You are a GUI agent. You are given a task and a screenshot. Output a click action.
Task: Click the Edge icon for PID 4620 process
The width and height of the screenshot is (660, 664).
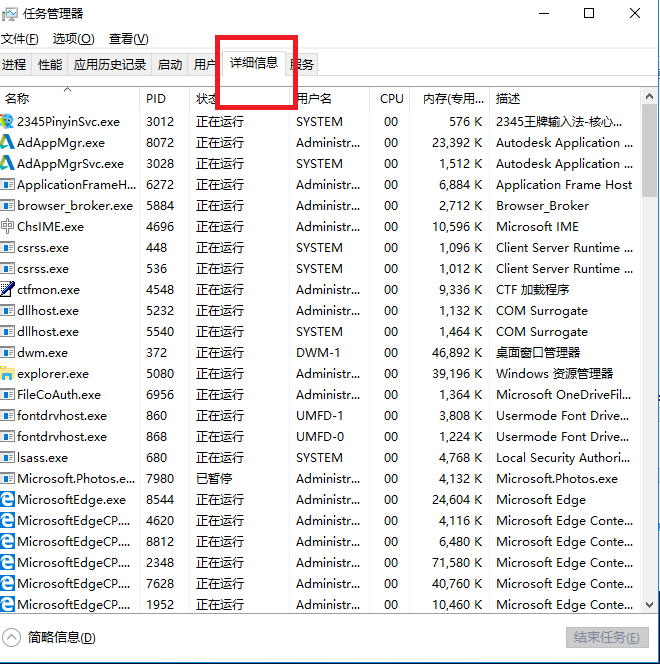pos(7,520)
